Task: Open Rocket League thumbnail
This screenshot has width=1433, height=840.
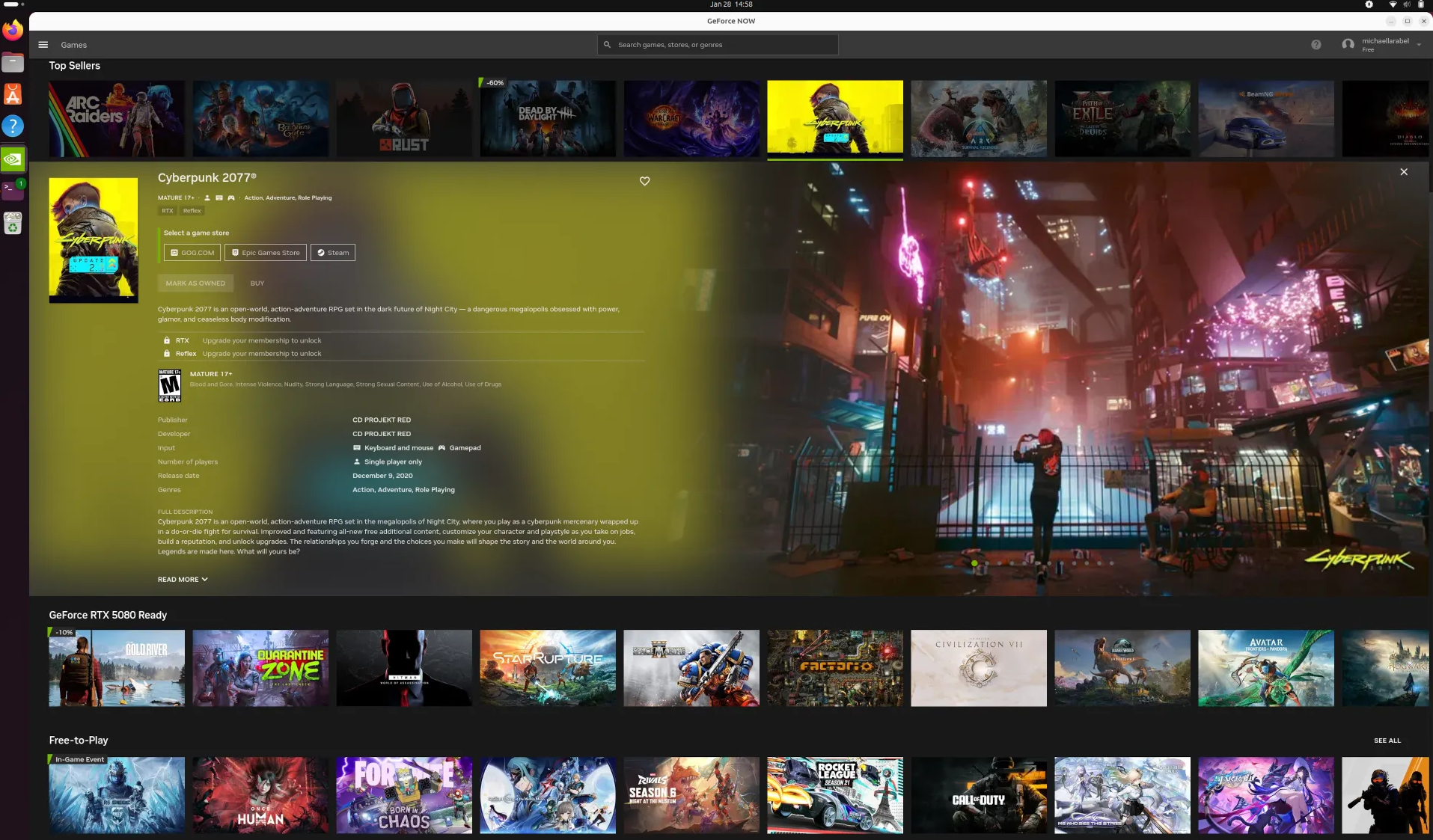Action: [835, 795]
